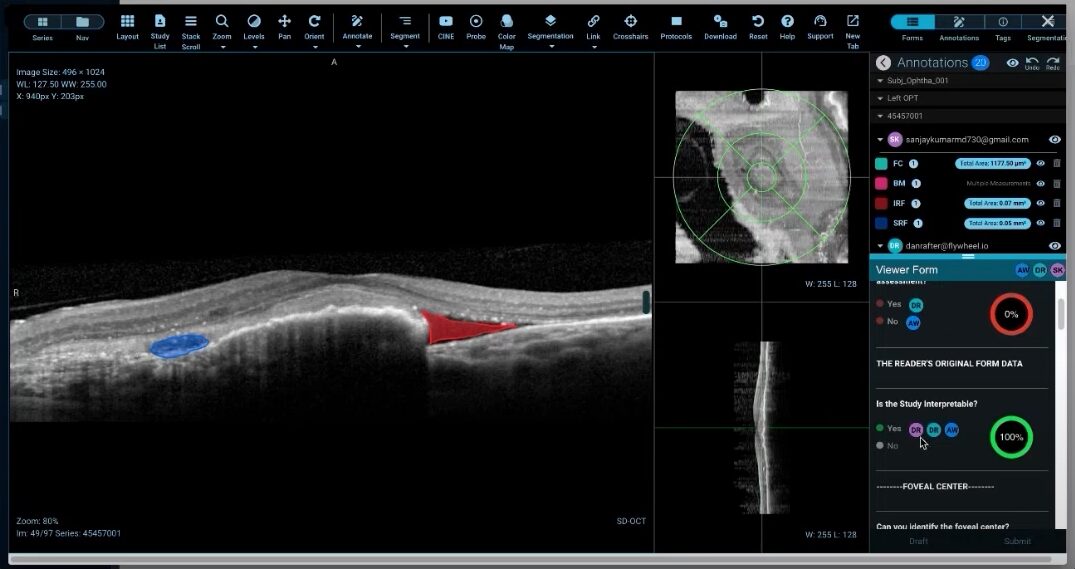Viewport: 1075px width, 569px height.
Task: Select the Levels contrast tool
Action: point(254,27)
